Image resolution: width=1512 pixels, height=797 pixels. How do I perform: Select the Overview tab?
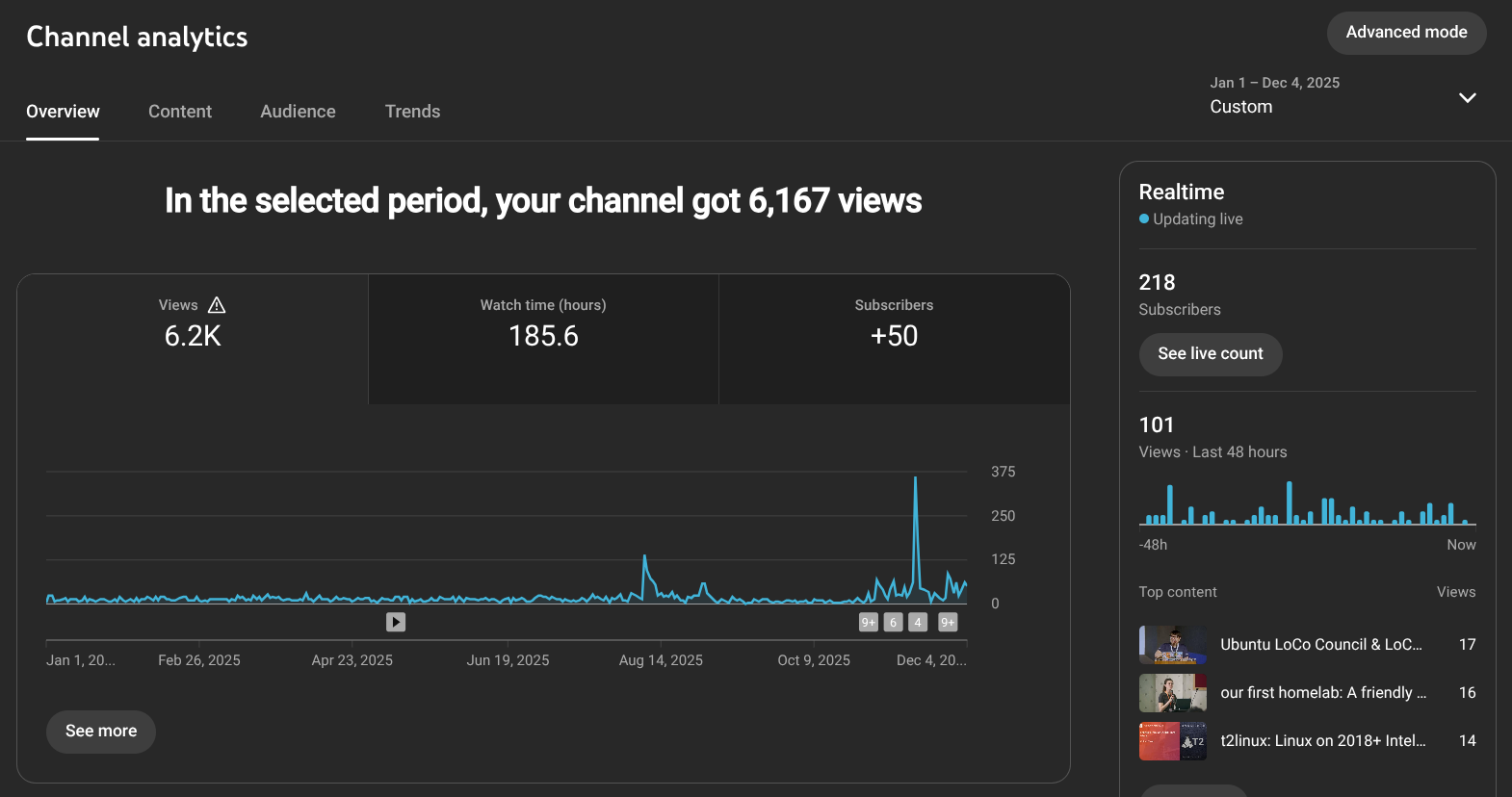[63, 112]
